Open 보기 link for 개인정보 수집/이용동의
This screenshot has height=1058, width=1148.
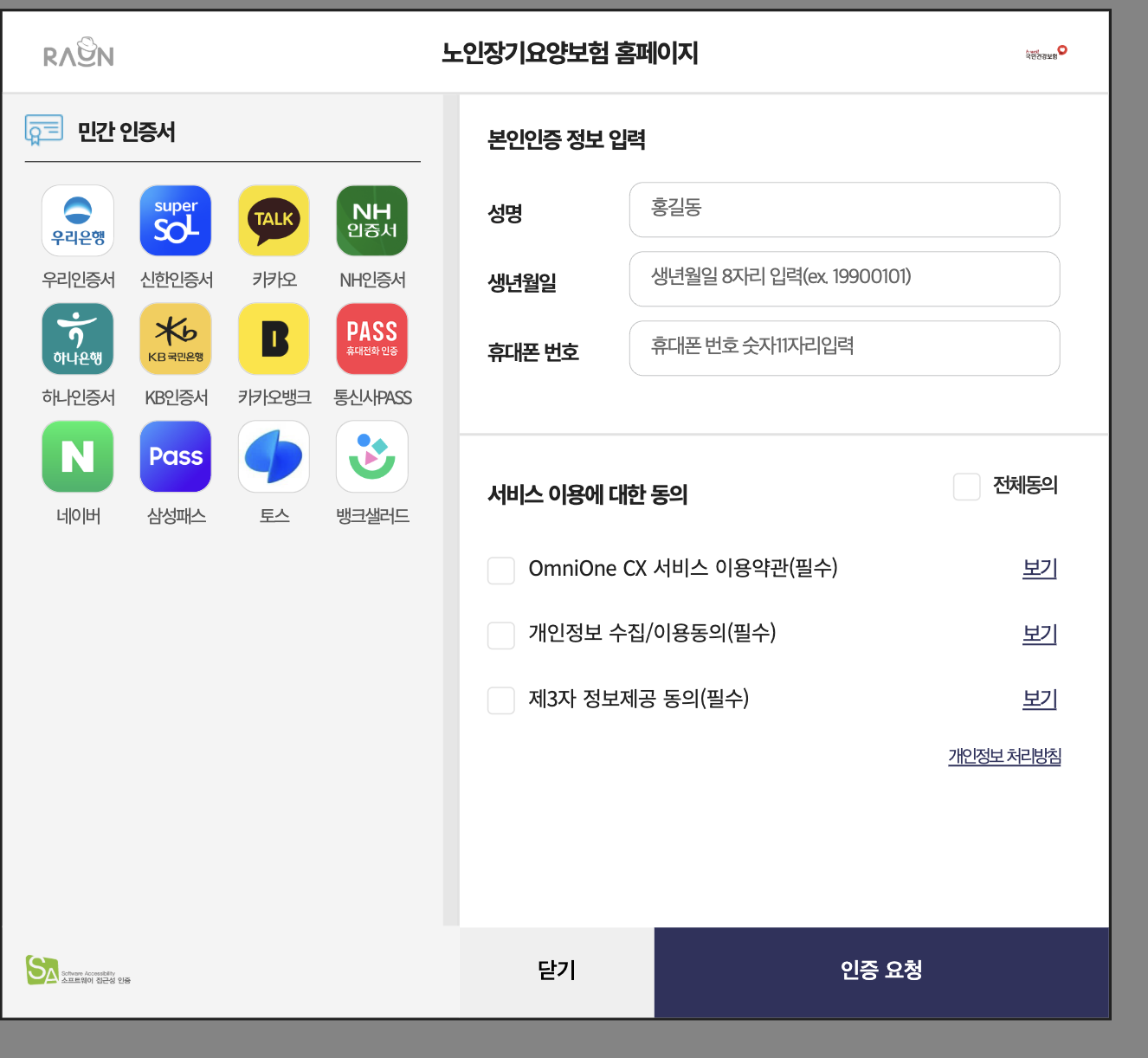(x=1040, y=634)
